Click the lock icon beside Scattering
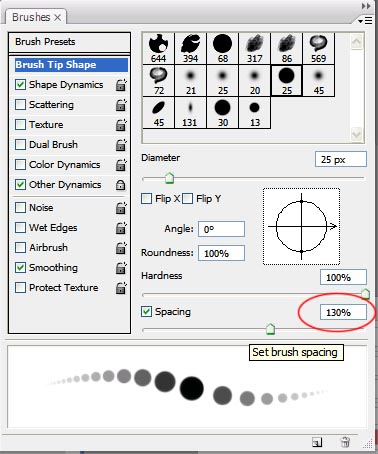The image size is (378, 454). [x=121, y=105]
